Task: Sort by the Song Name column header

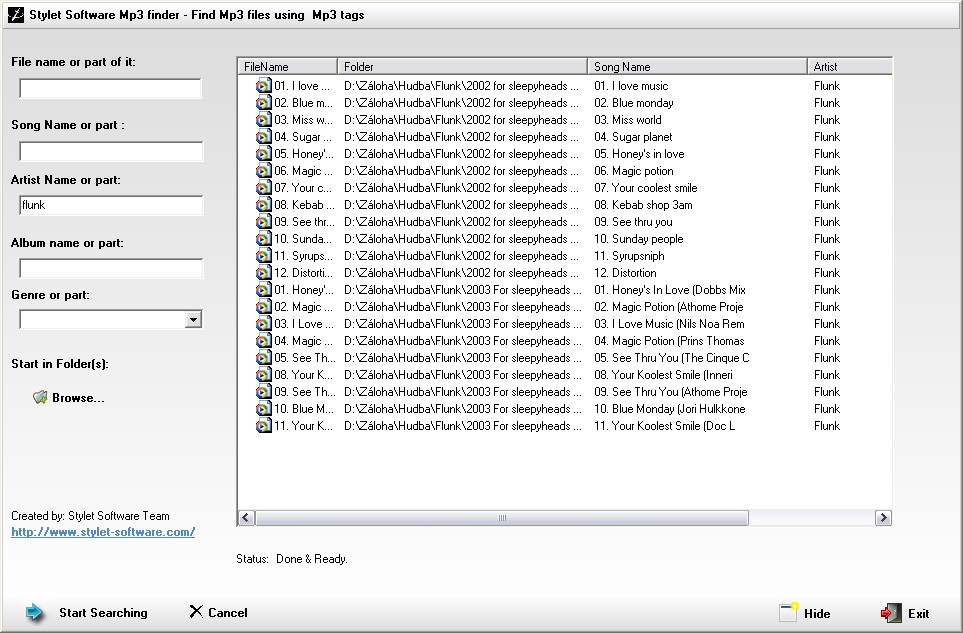Action: [697, 66]
